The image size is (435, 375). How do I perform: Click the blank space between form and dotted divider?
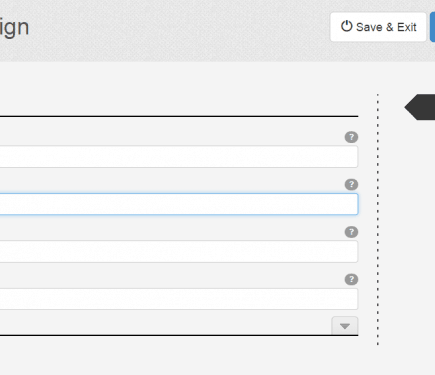(367, 219)
